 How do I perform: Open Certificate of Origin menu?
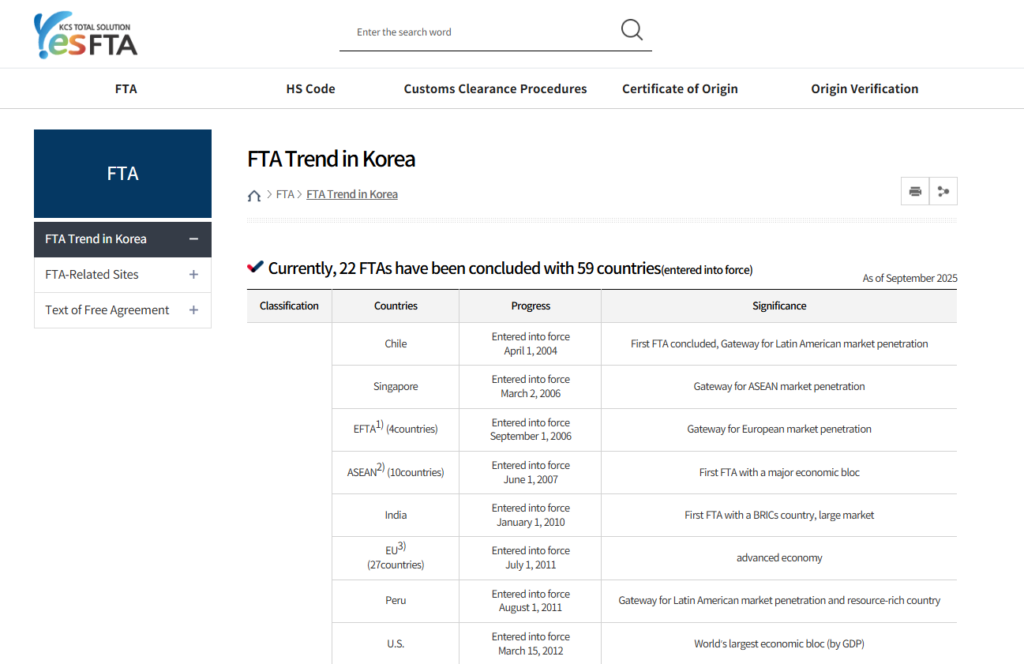coord(680,89)
